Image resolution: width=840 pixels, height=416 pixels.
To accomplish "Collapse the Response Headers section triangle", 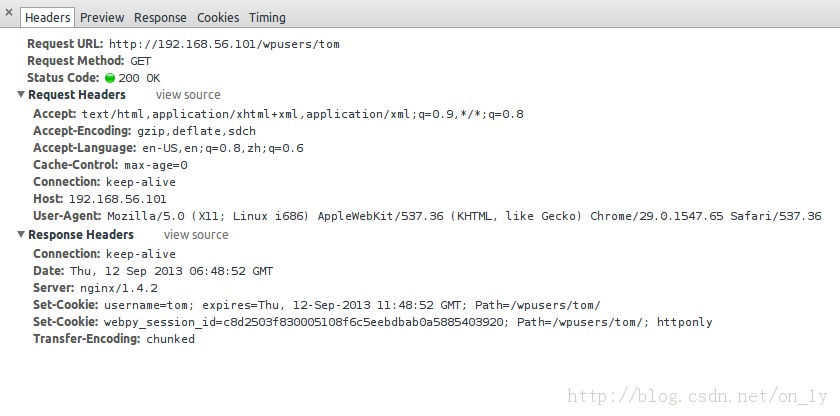I will (x=20, y=235).
